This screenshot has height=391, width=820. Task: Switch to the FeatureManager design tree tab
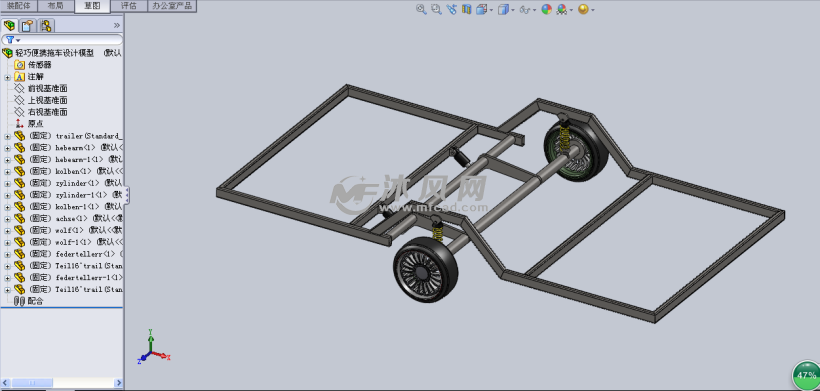click(9, 25)
